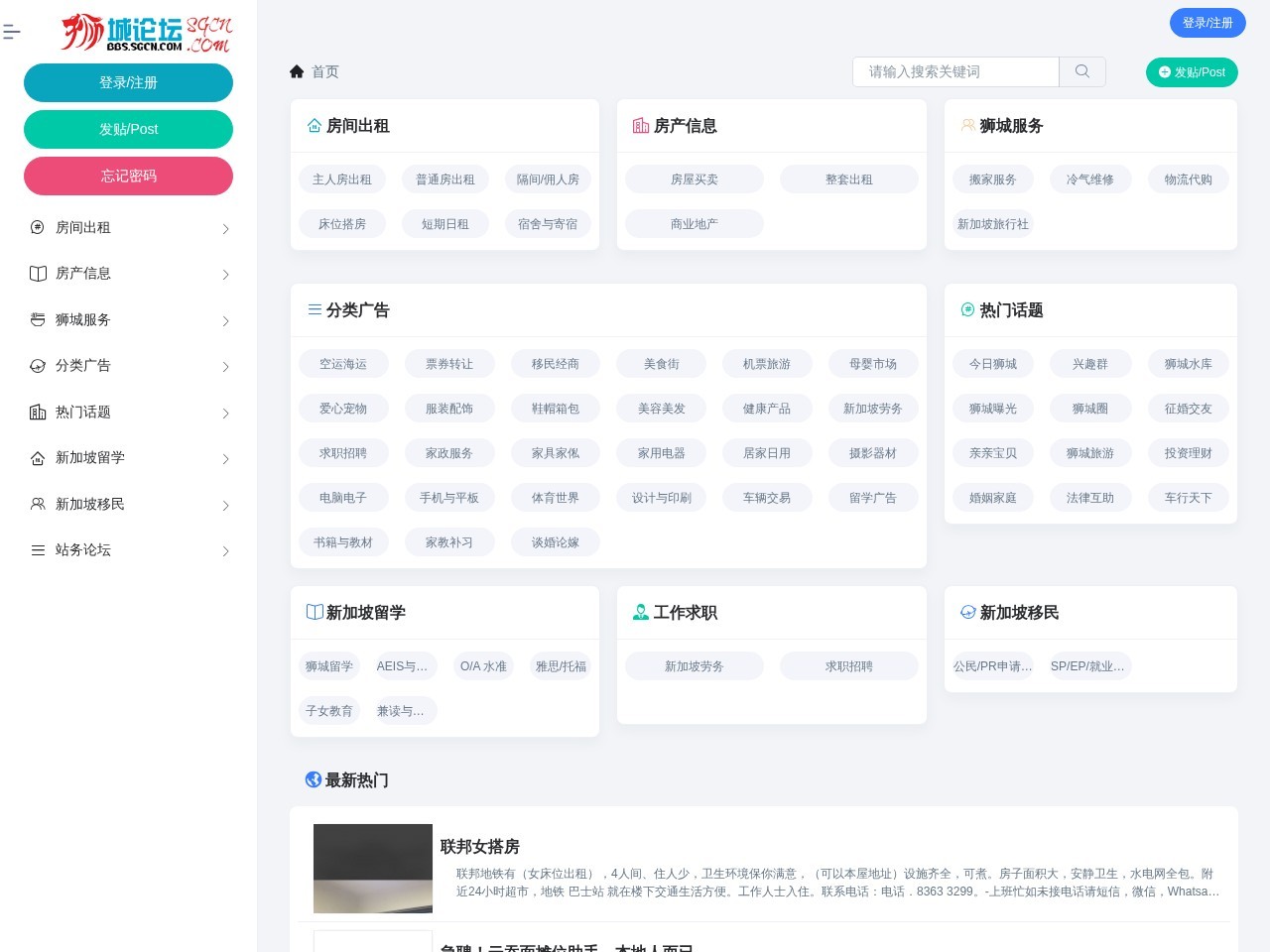This screenshot has width=1270, height=952.
Task: Click the globe icon next to 最新热门
Action: 314,780
